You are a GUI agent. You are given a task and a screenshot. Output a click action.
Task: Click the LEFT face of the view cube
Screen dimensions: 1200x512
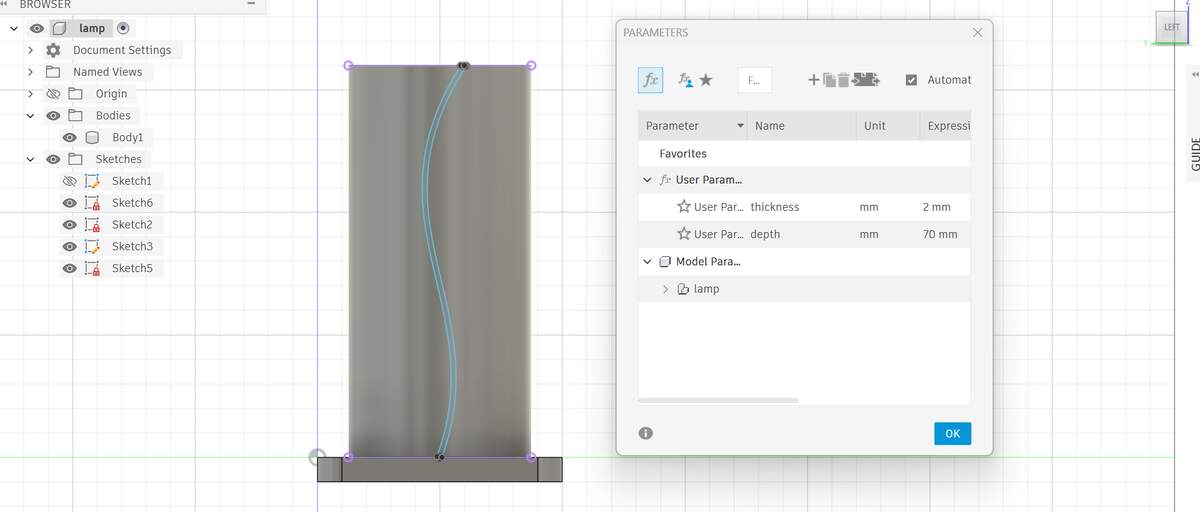coord(1172,27)
